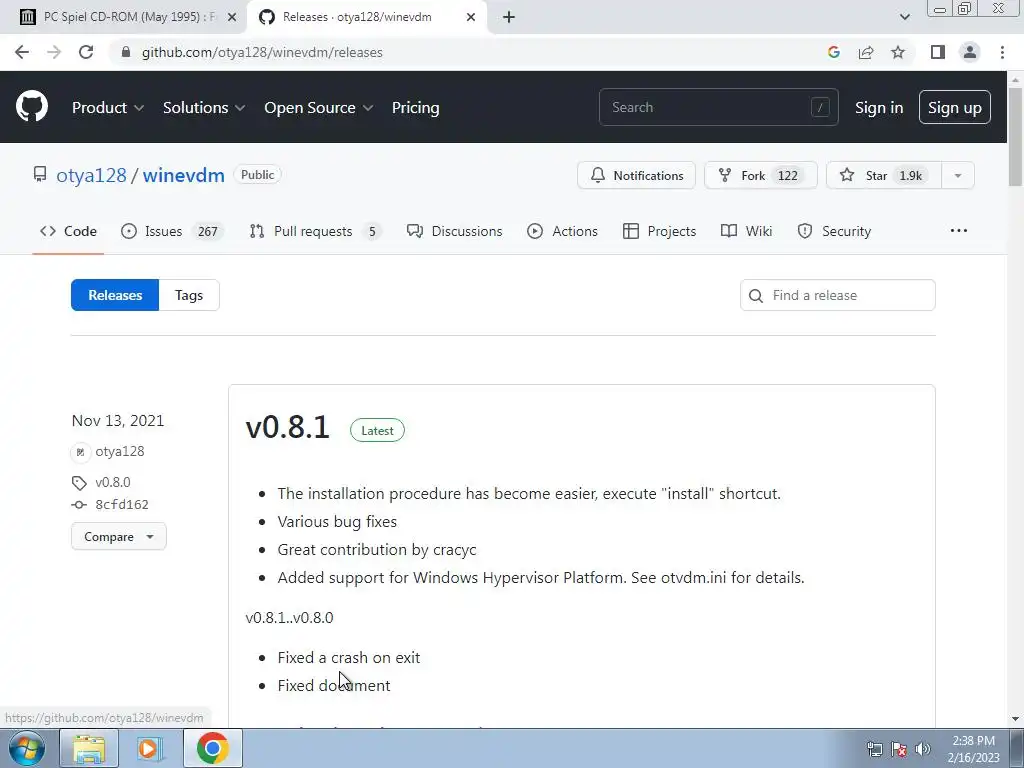Click the padlock site info icon
The image size is (1024, 768).
point(126,52)
